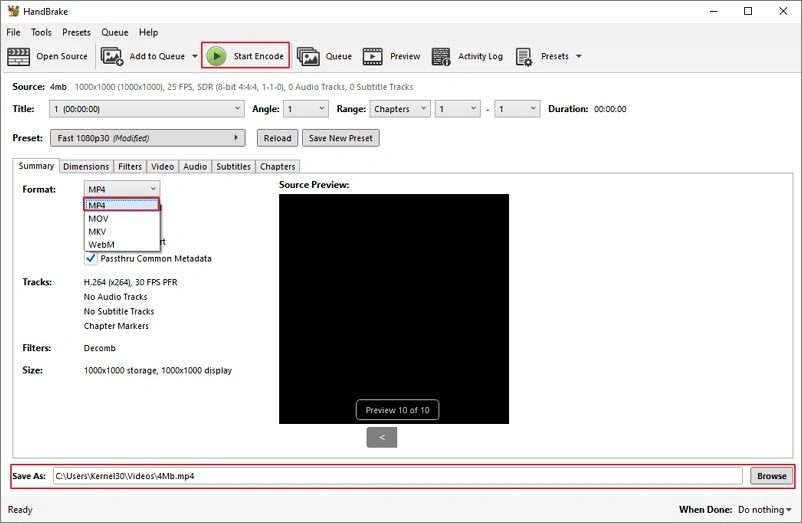802x523 pixels.
Task: Click the Preview 10 of 10 label
Action: coord(397,410)
